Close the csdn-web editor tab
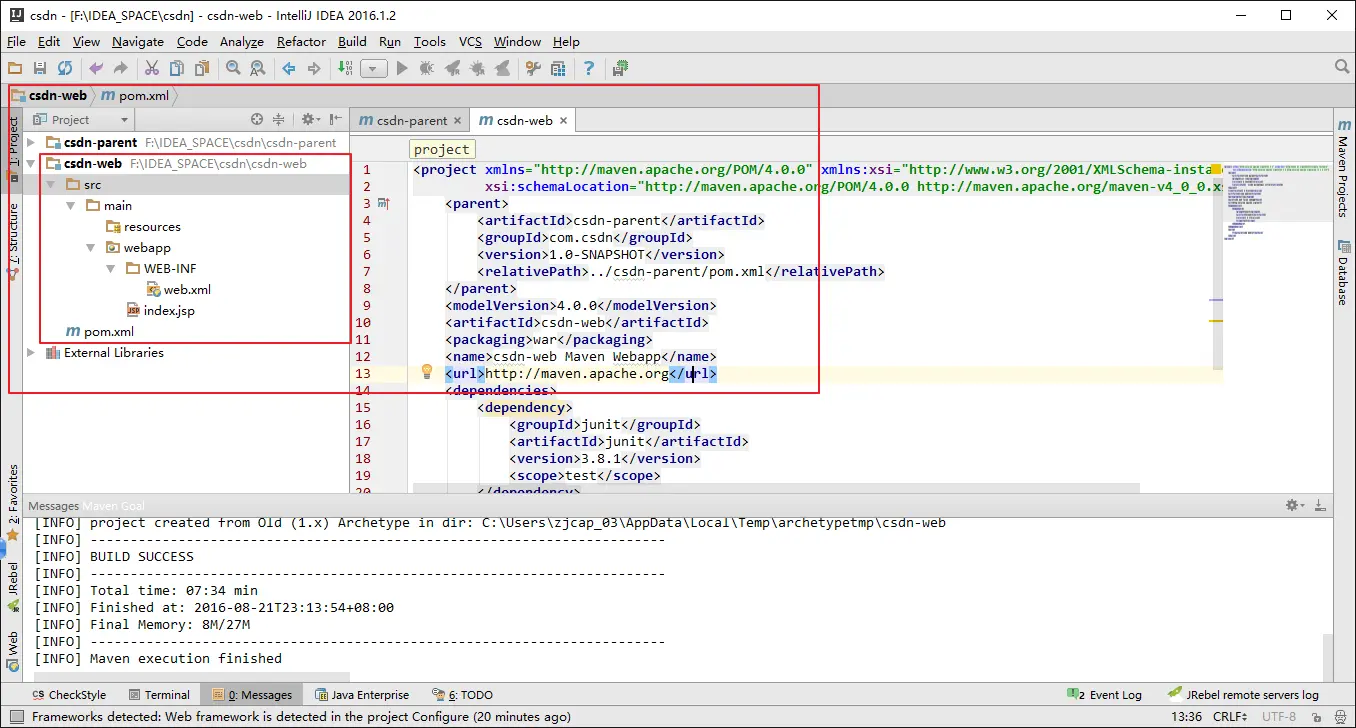1356x728 pixels. tap(563, 121)
